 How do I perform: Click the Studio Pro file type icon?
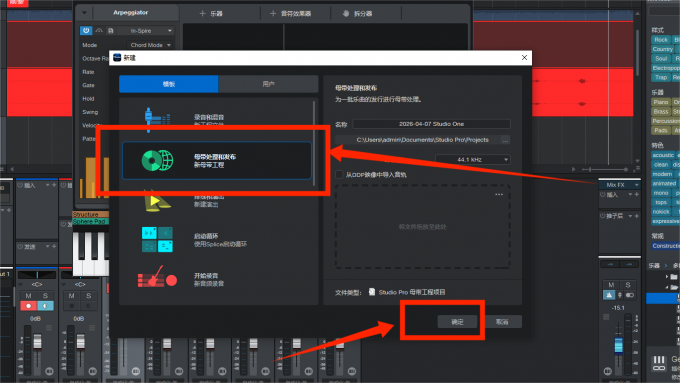[x=372, y=292]
